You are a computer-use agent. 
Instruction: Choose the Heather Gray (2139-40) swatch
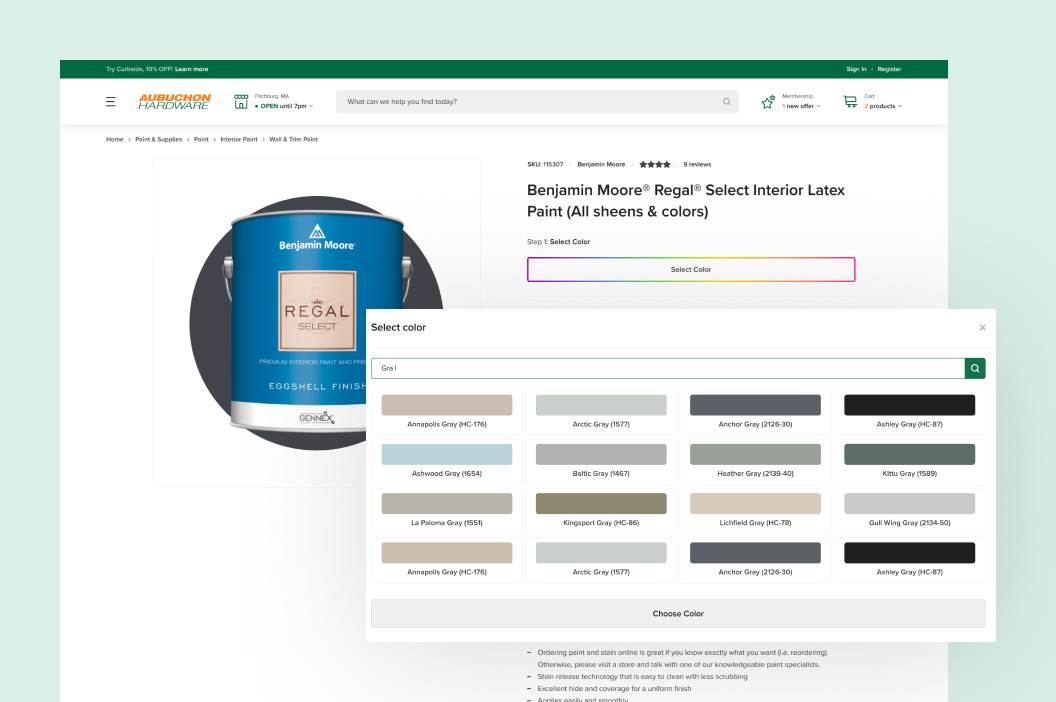click(755, 461)
